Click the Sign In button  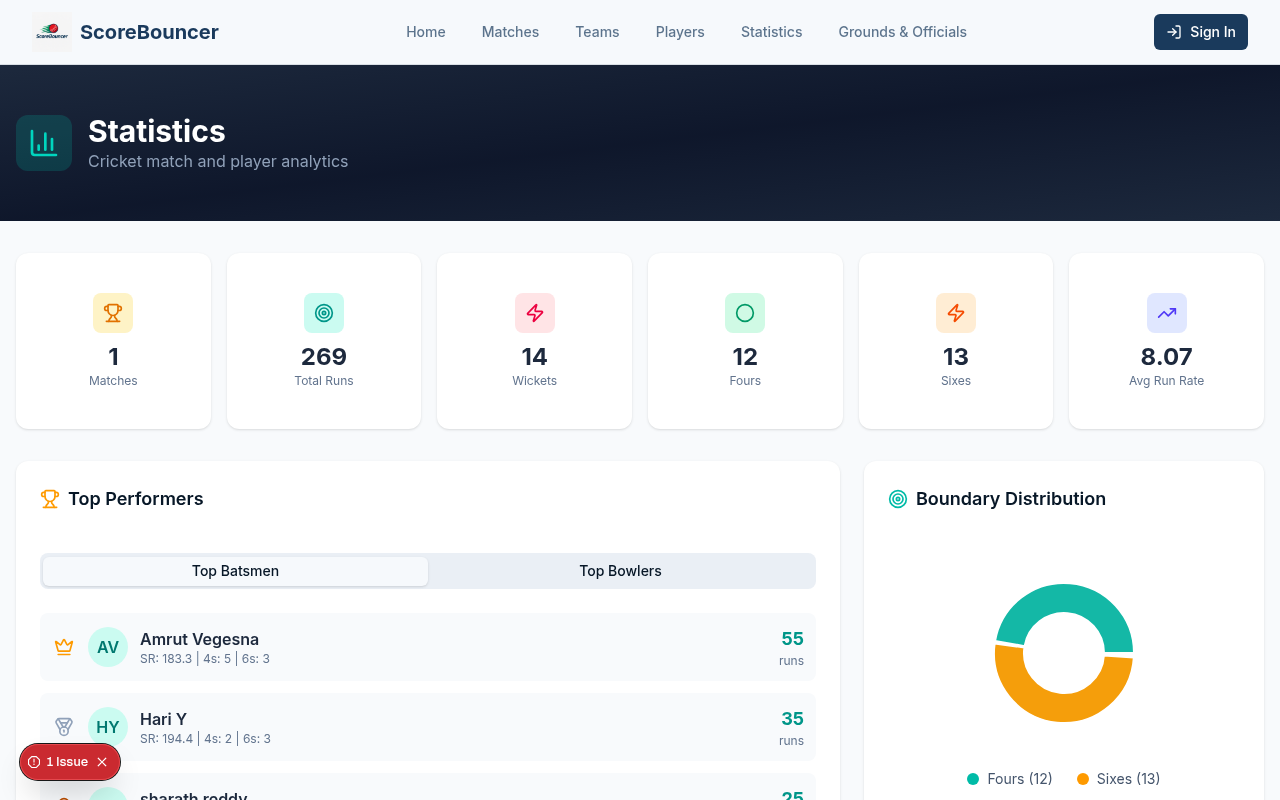(x=1201, y=32)
